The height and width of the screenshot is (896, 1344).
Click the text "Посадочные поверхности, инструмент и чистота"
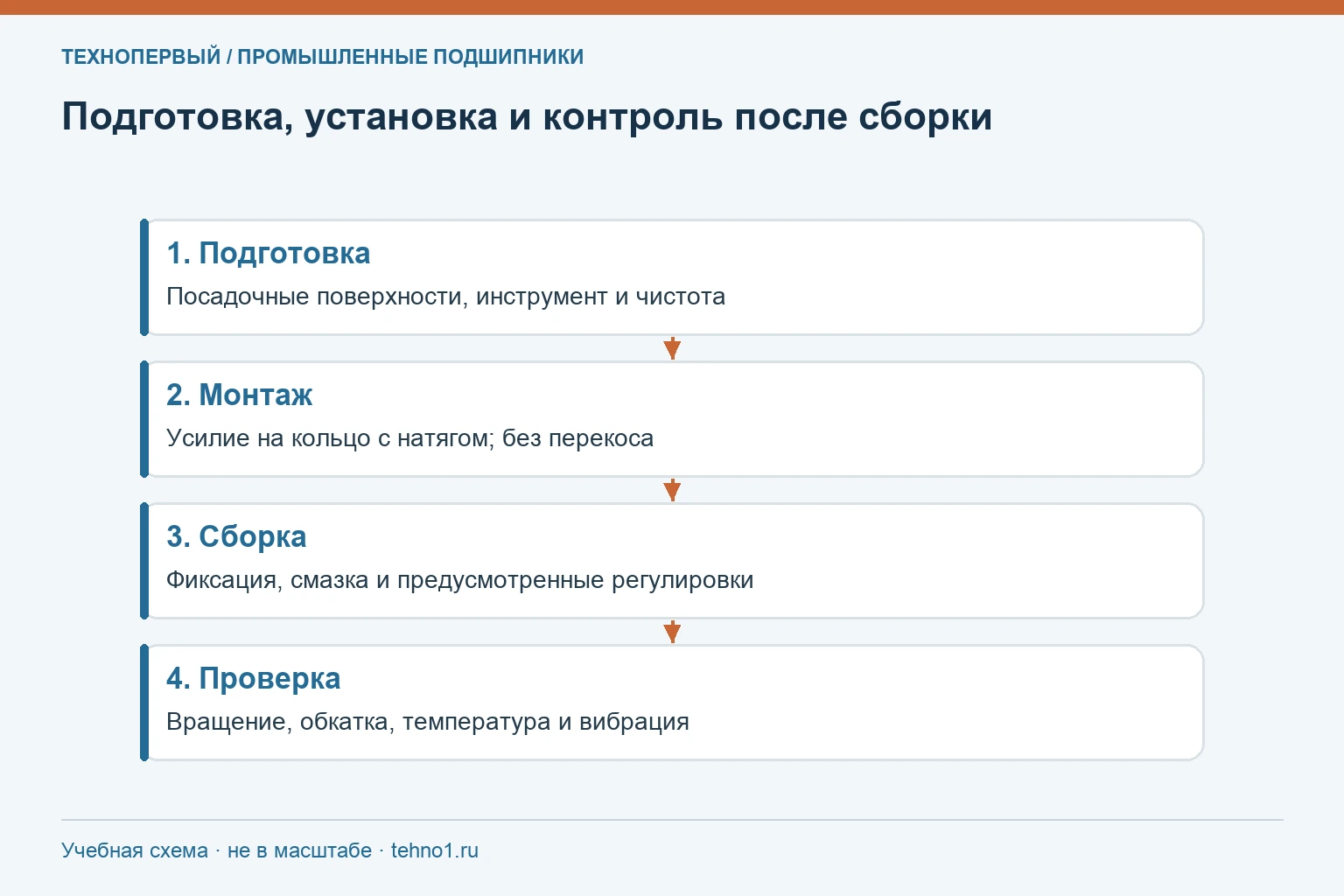click(446, 297)
